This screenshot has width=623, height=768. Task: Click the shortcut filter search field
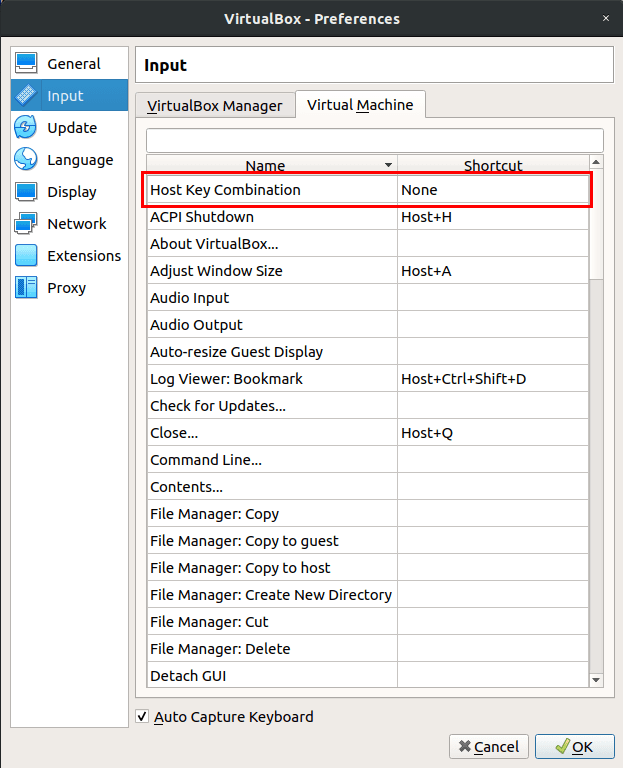[x=375, y=141]
